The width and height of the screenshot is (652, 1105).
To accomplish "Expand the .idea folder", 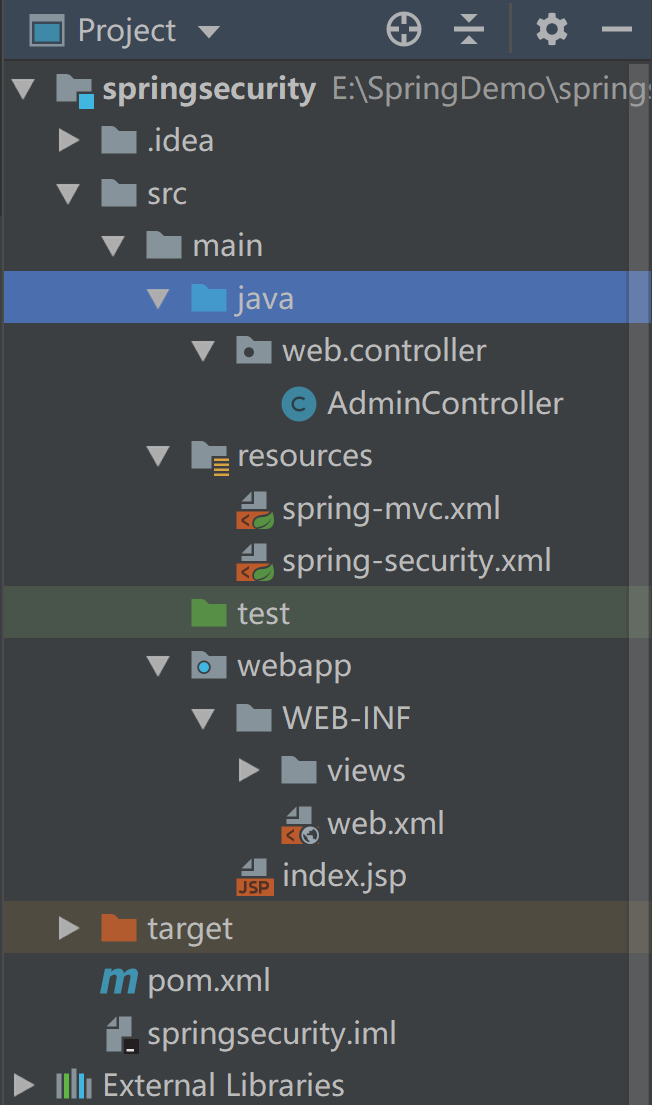I will (69, 141).
